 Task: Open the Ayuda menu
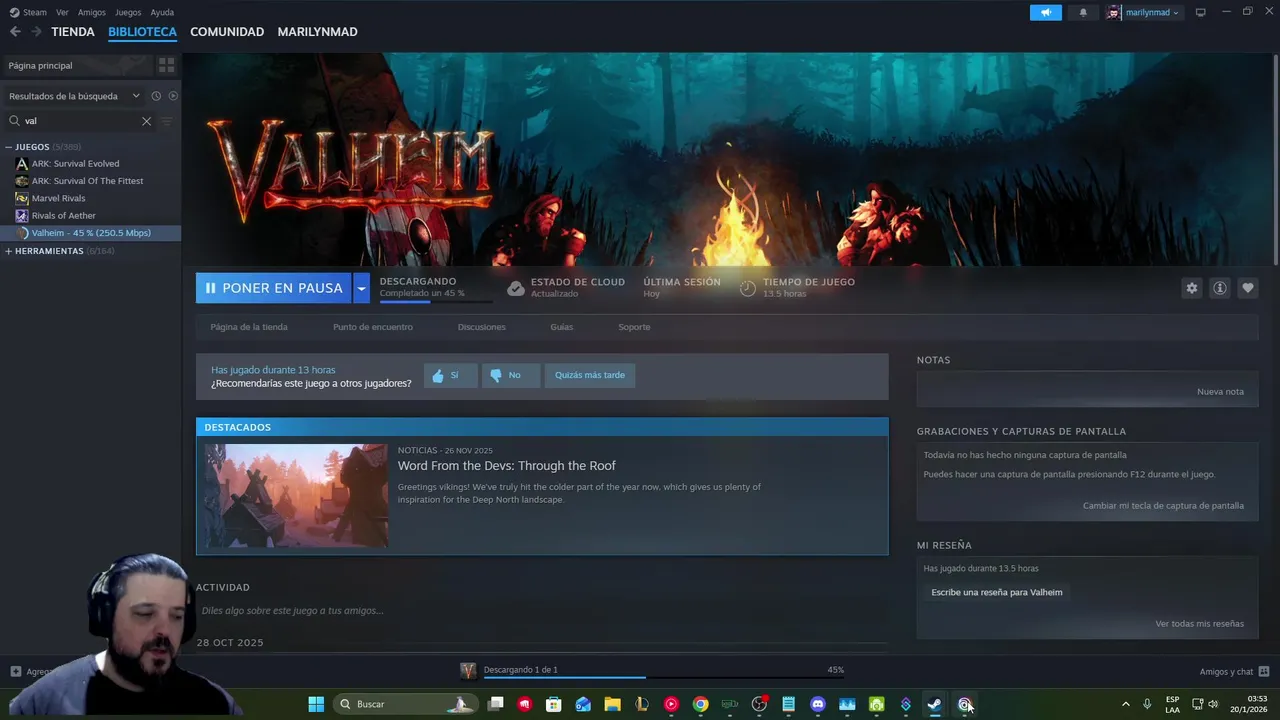(x=162, y=12)
